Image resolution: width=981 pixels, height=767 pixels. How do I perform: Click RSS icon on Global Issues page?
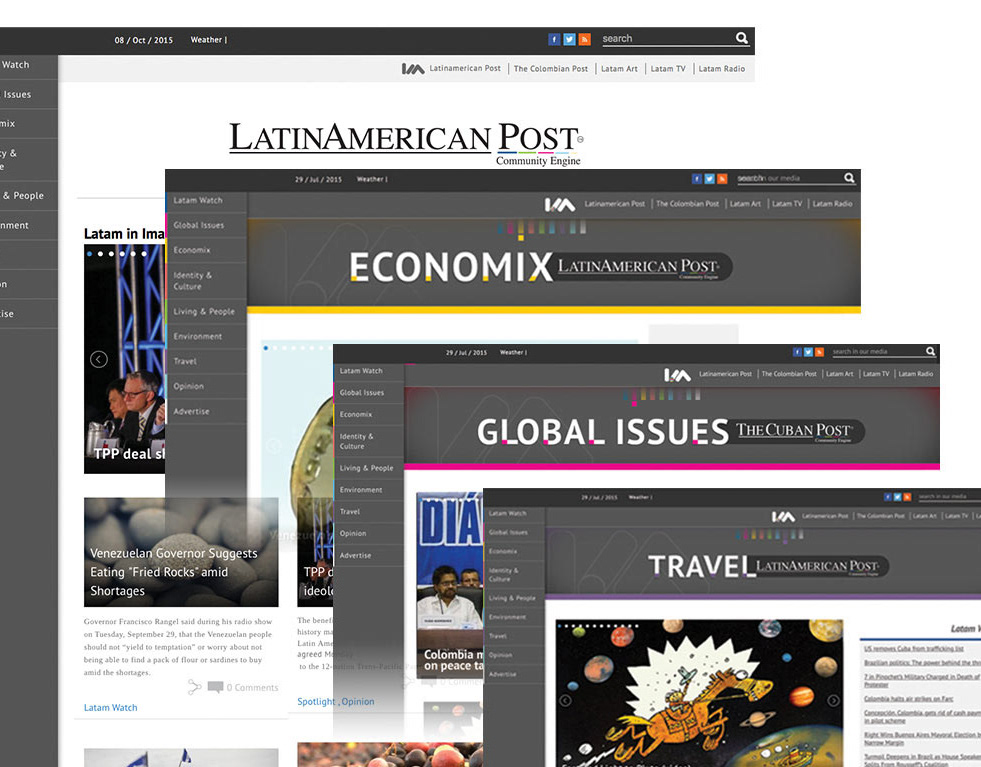click(820, 352)
